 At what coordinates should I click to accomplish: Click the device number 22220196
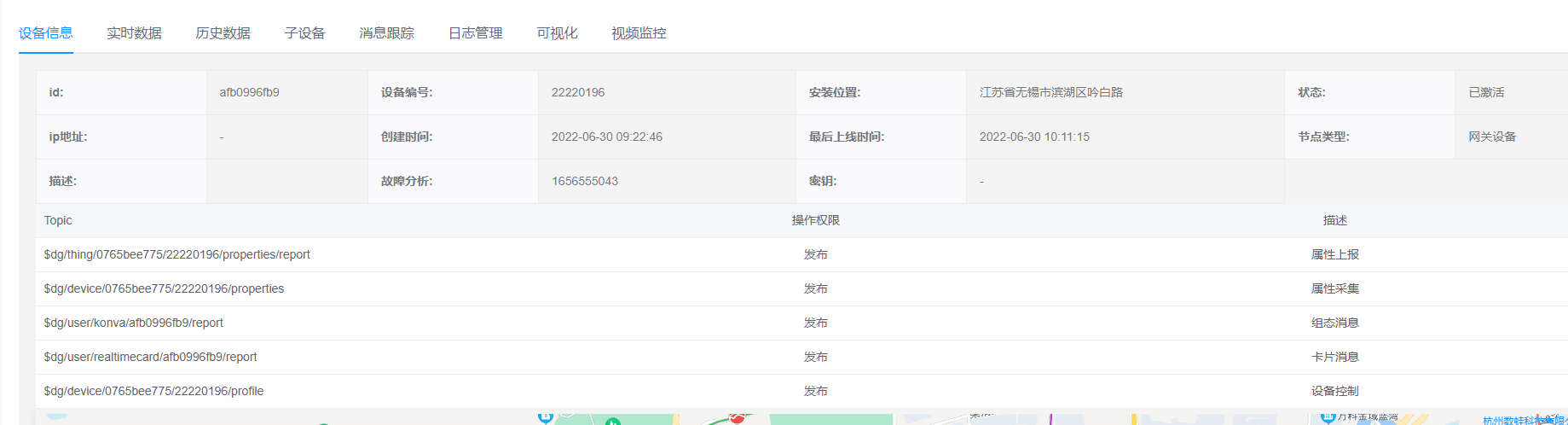coord(578,92)
